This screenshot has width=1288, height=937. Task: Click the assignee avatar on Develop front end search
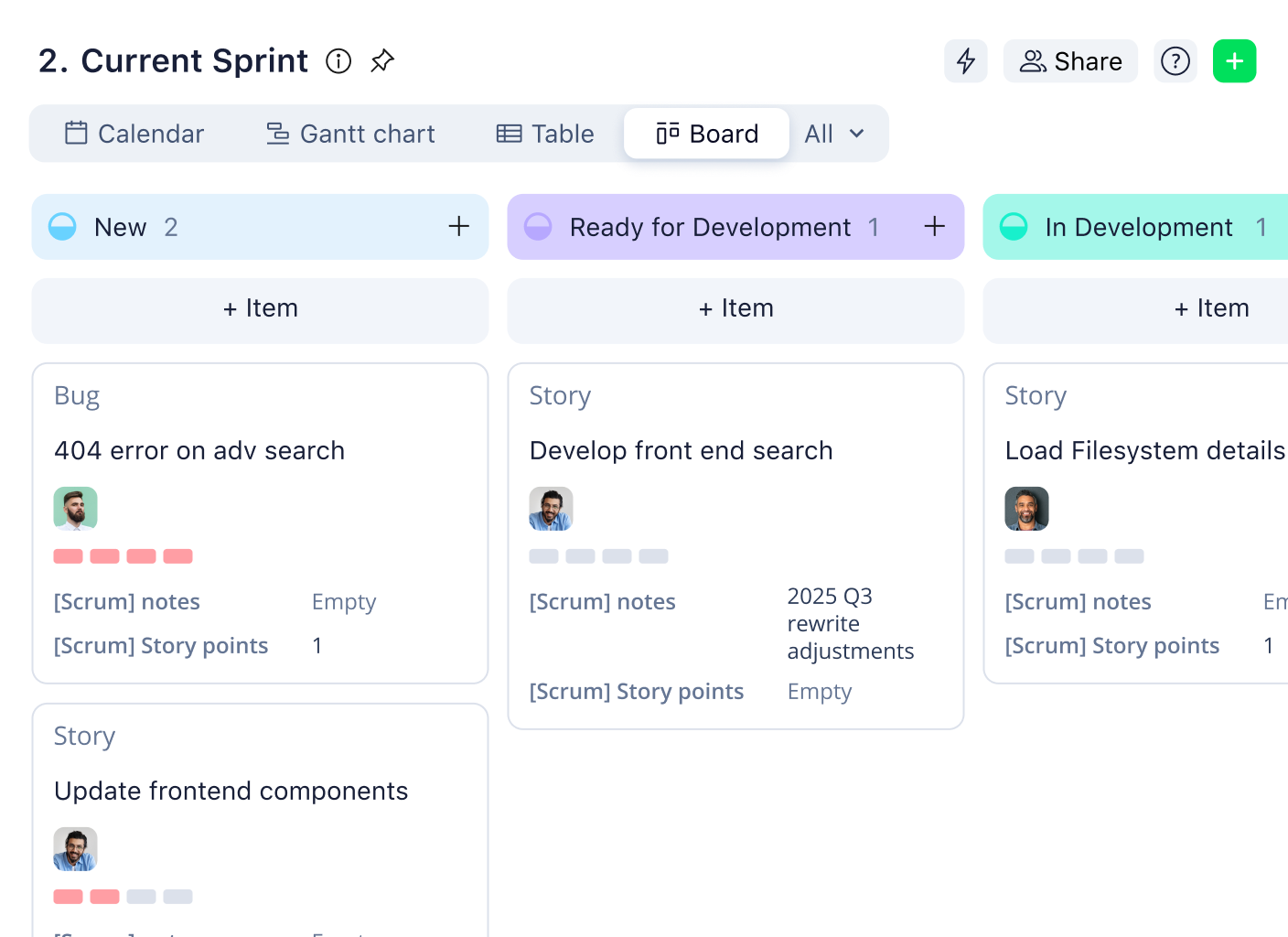point(550,508)
